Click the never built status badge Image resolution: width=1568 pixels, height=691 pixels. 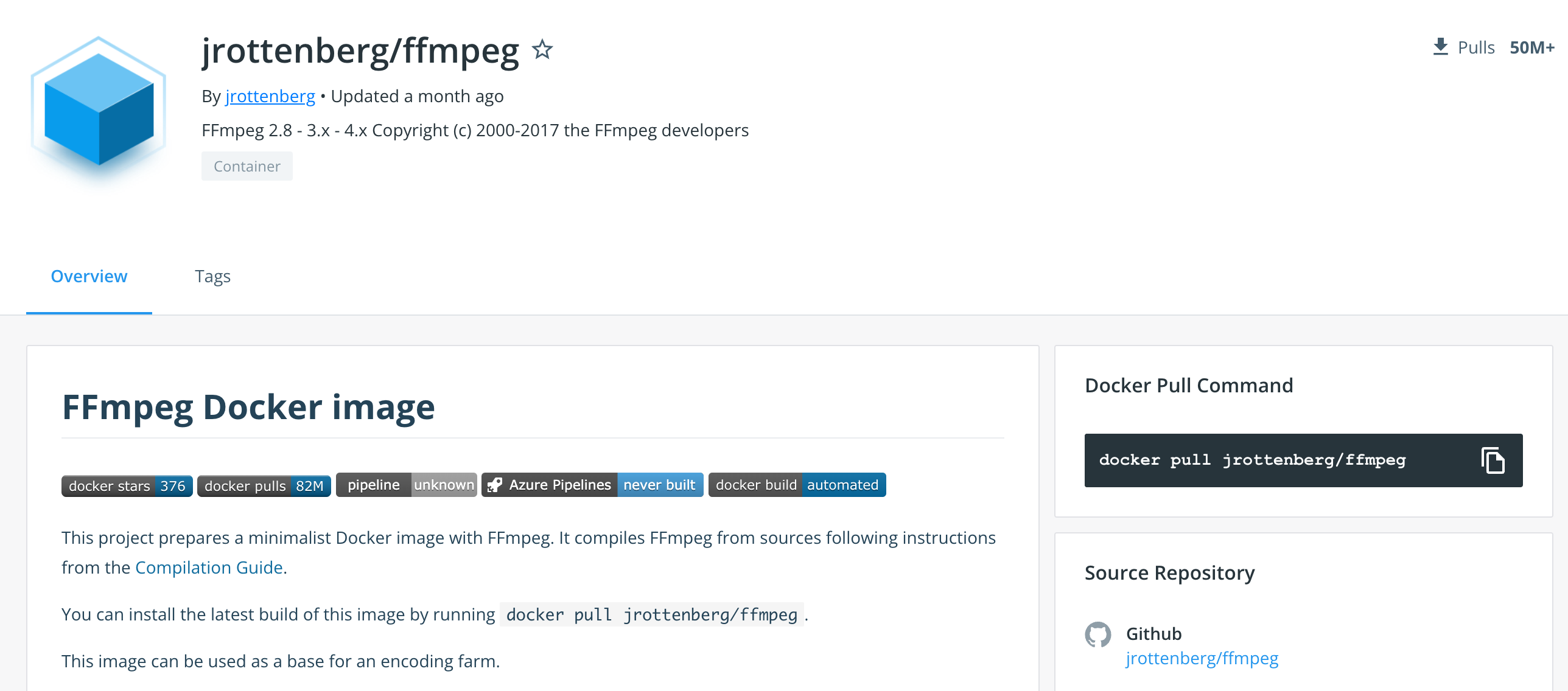pos(660,485)
